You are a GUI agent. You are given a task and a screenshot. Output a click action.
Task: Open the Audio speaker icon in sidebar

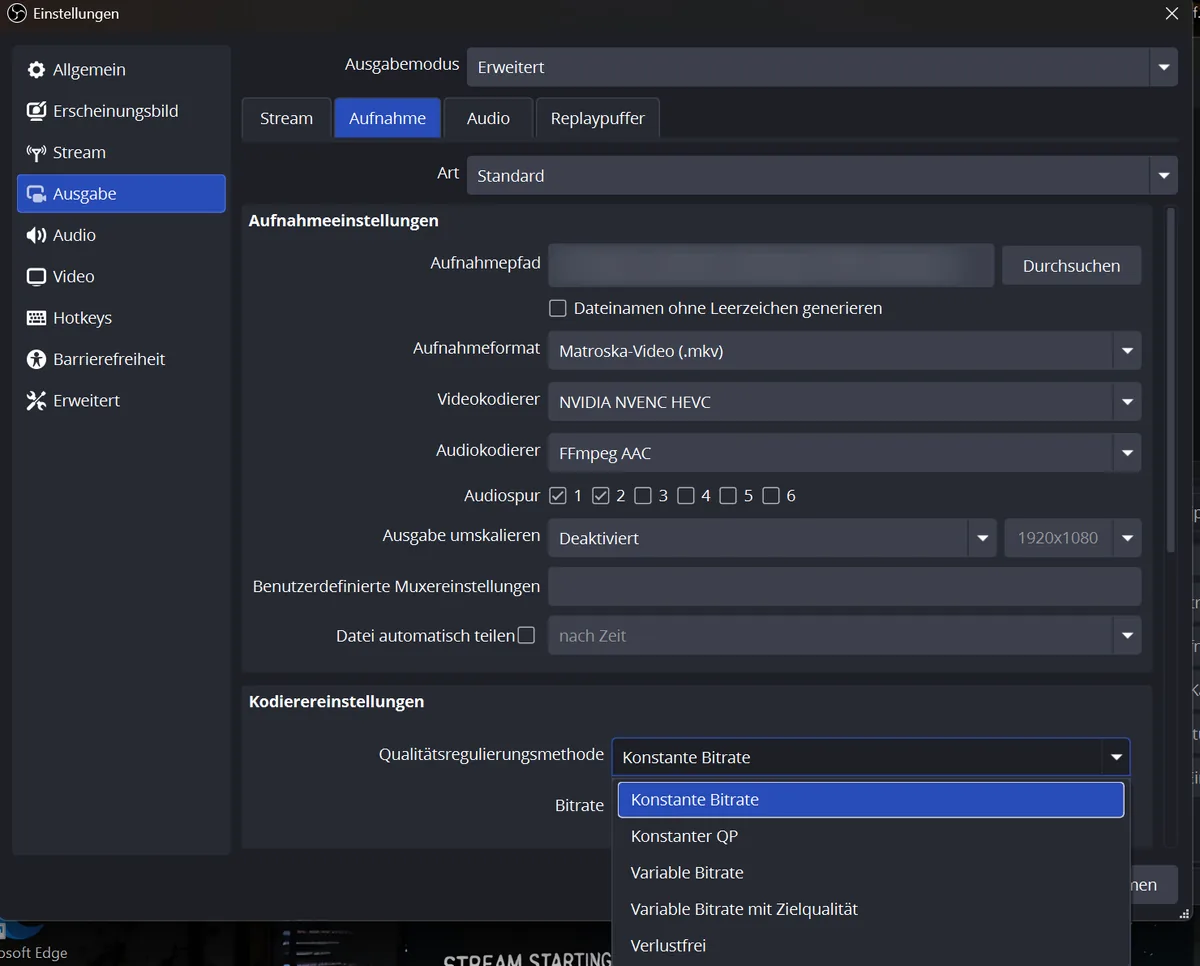(36, 235)
